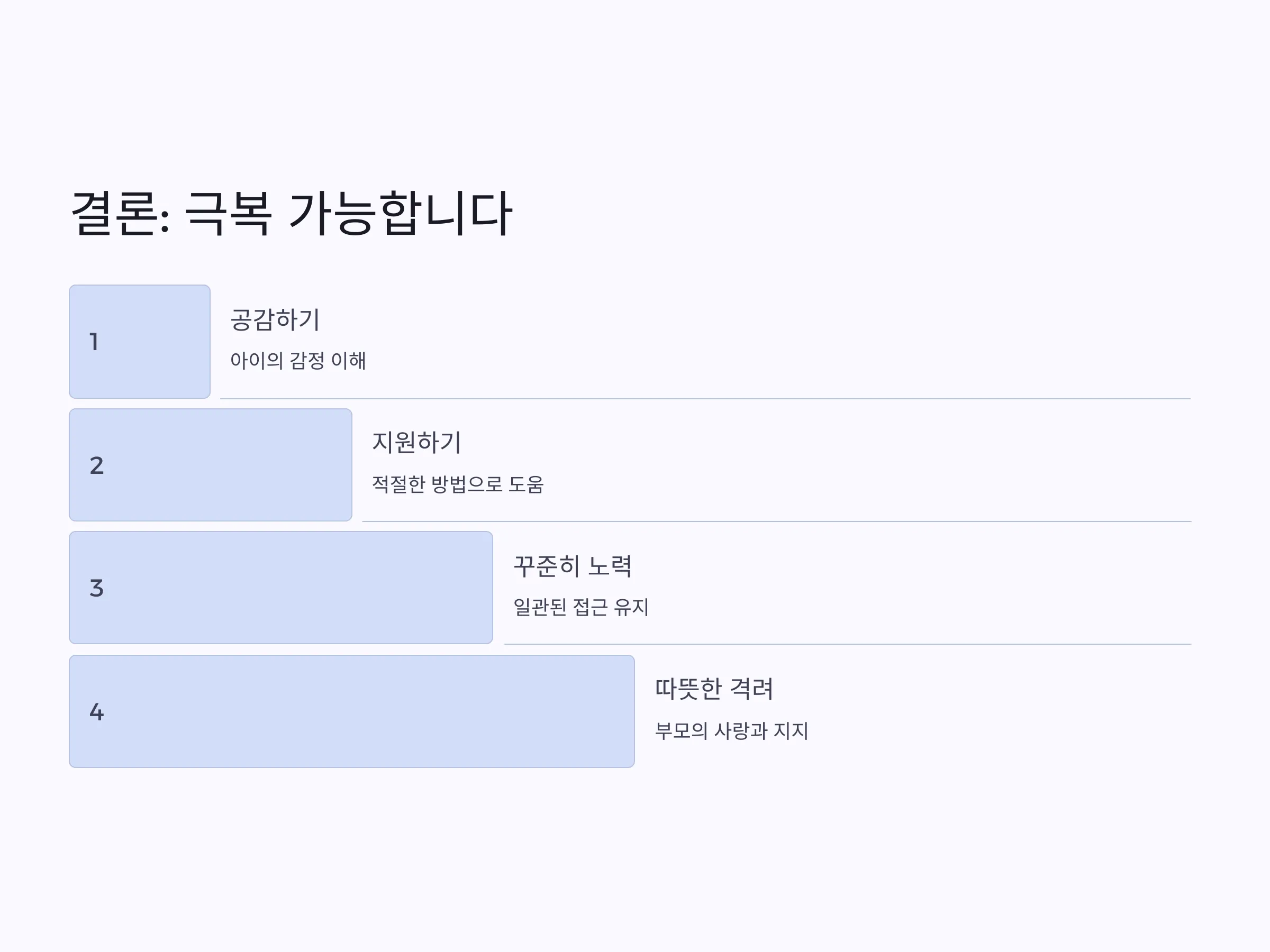
Task: Click the divider line below 지원하기 row
Action: pyautogui.click(x=777, y=521)
